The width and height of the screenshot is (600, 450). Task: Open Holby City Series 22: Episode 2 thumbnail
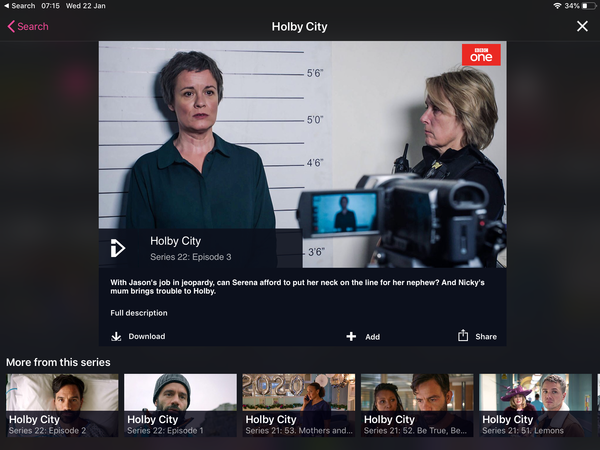[x=62, y=405]
